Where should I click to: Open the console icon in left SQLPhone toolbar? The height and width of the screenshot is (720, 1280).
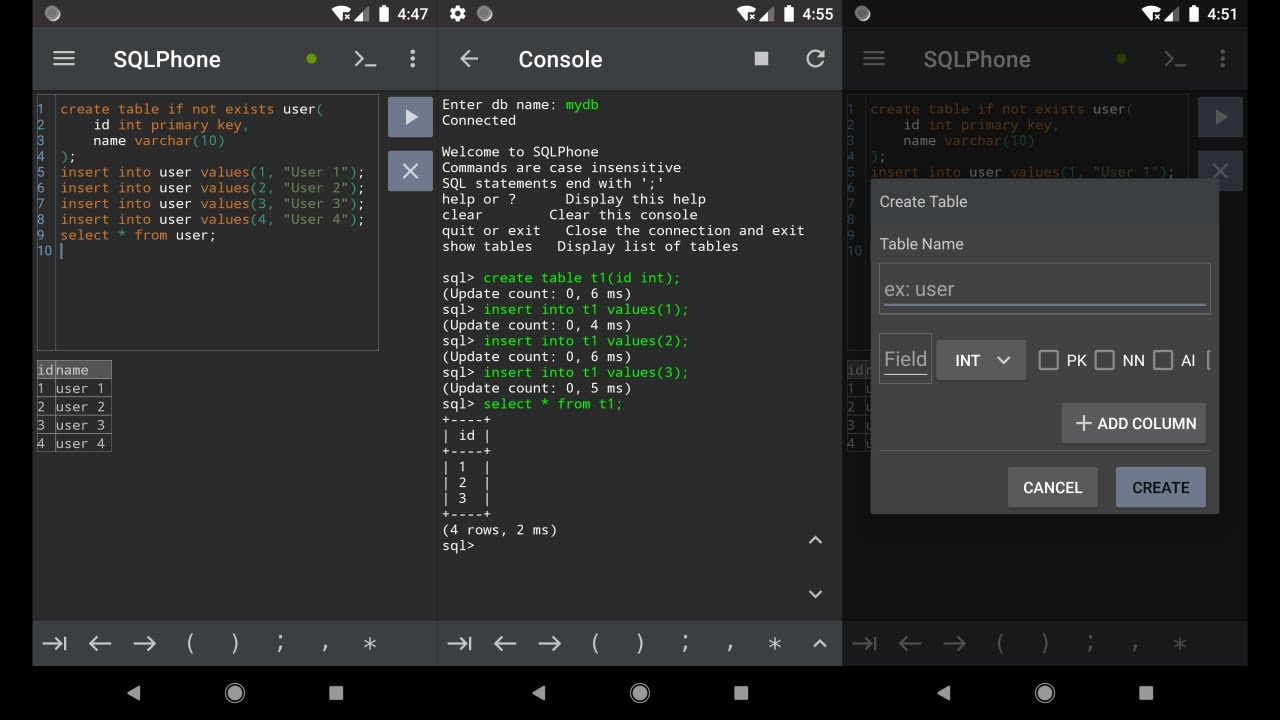click(x=365, y=59)
